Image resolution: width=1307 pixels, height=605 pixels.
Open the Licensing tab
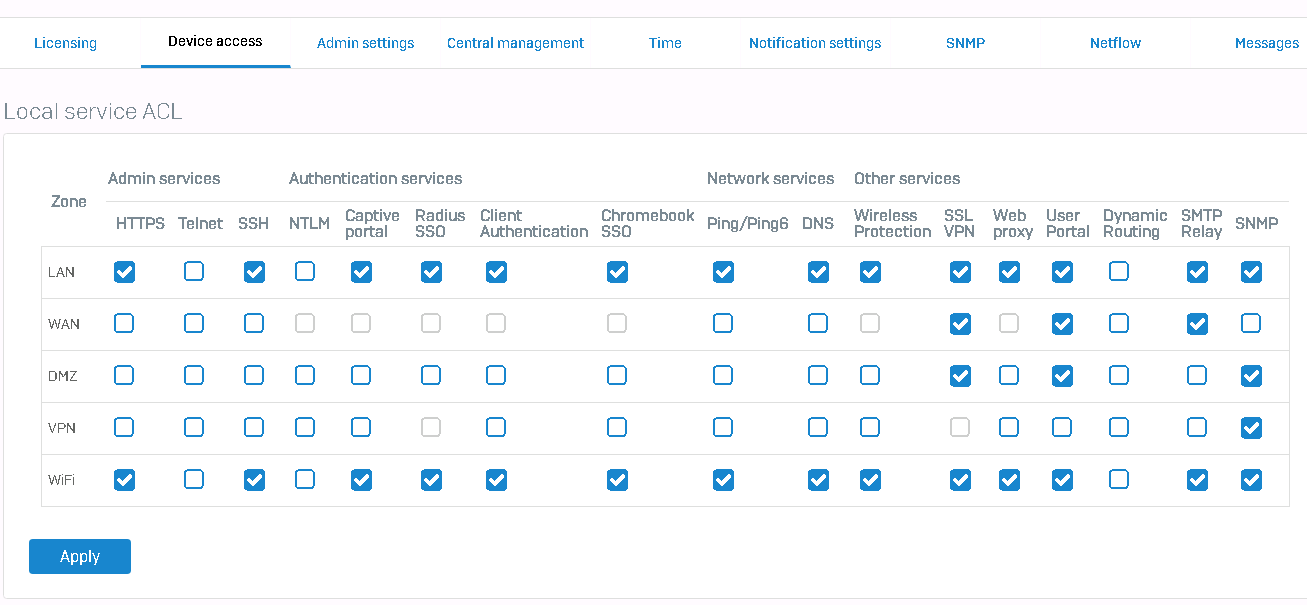click(65, 43)
